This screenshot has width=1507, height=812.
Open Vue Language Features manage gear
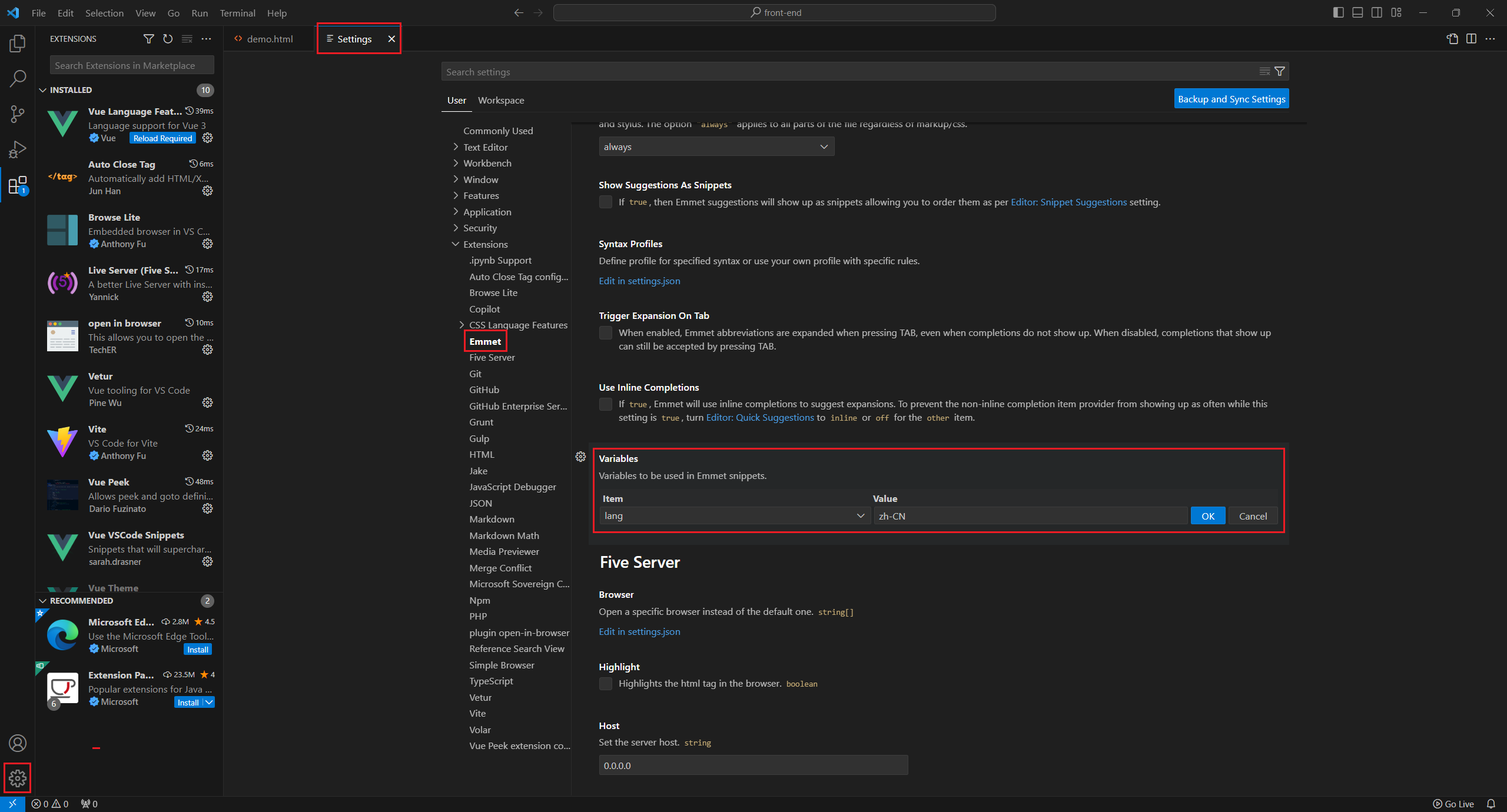[x=208, y=138]
